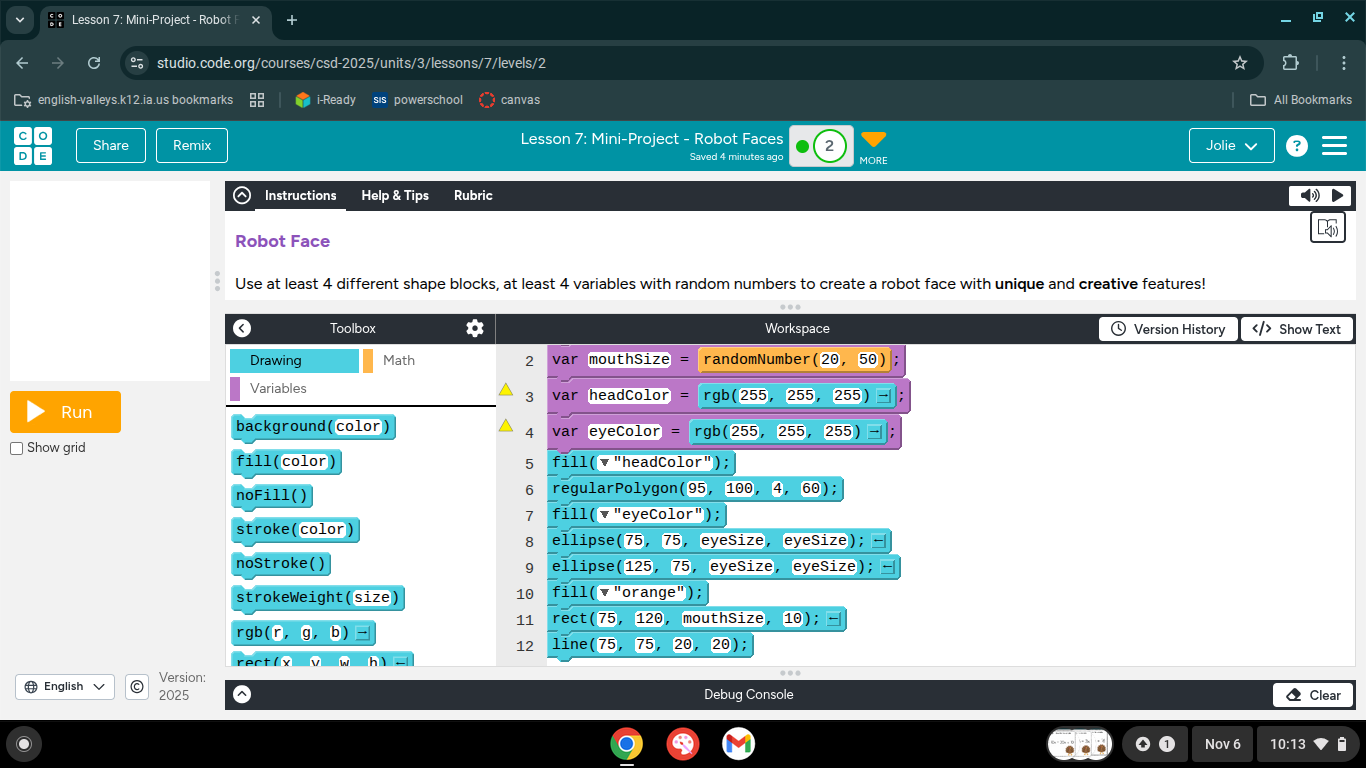Open toolbox settings gear
This screenshot has height=768, width=1366.
pyautogui.click(x=475, y=328)
